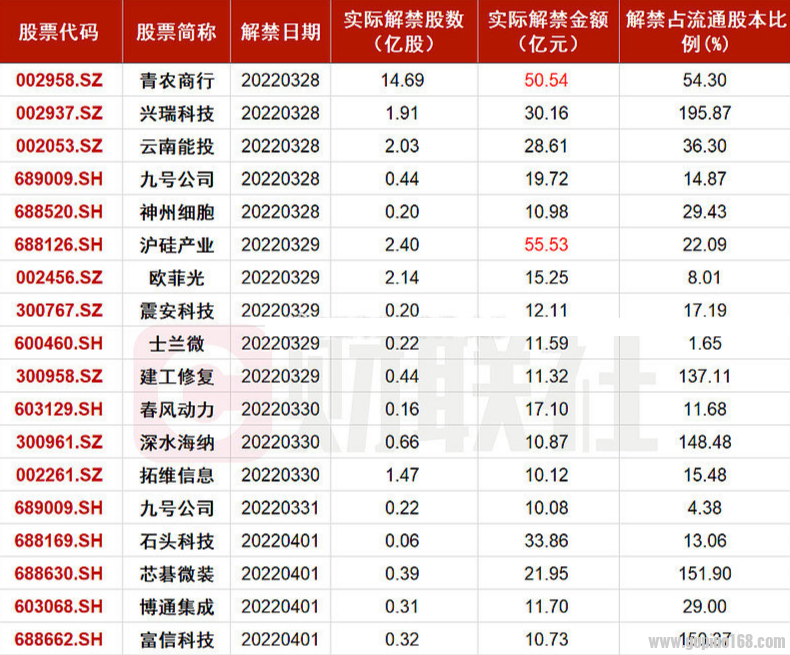Click stock name 博通集成
790x655 pixels.
click(x=177, y=607)
